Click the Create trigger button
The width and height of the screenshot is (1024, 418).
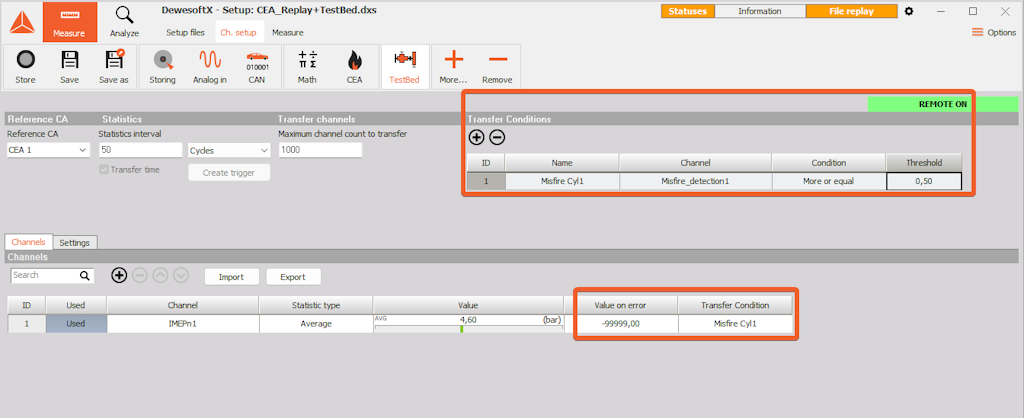[229, 173]
